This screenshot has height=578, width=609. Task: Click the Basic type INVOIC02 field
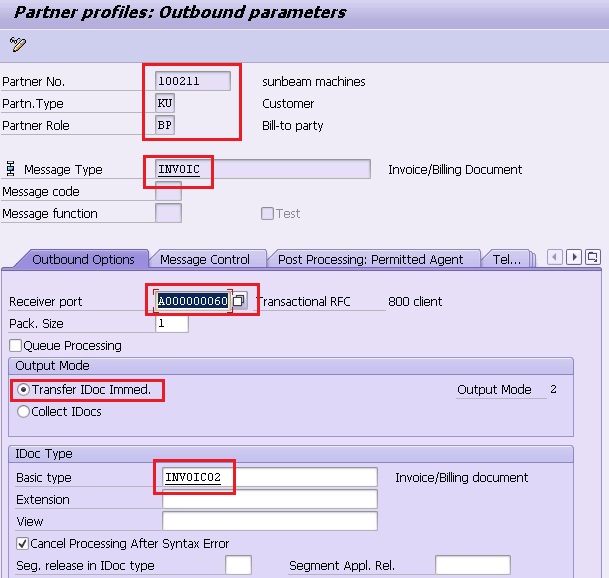(269, 478)
